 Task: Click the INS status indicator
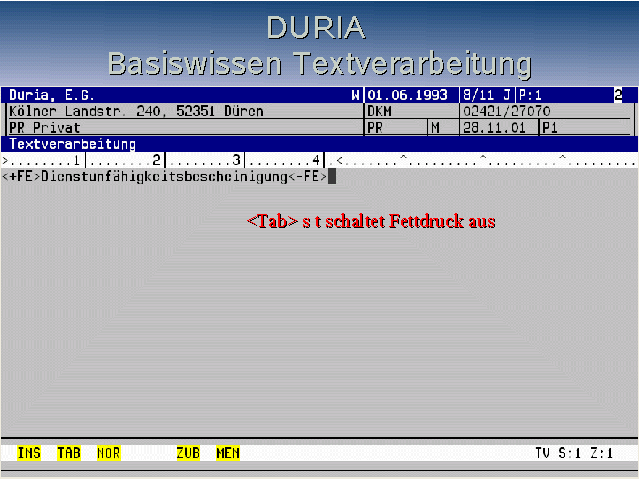click(x=29, y=453)
